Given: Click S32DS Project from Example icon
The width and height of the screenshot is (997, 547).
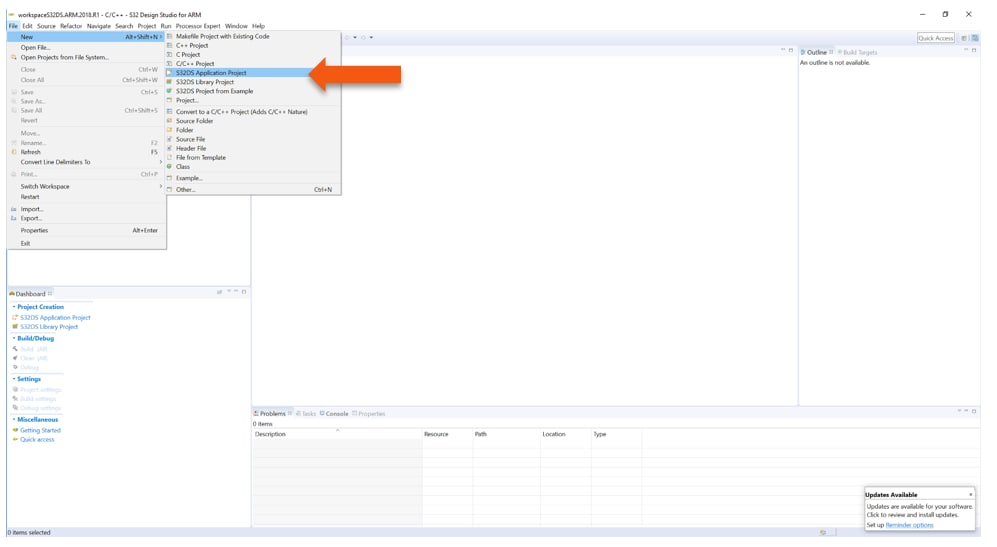Looking at the screenshot, I should coord(169,91).
